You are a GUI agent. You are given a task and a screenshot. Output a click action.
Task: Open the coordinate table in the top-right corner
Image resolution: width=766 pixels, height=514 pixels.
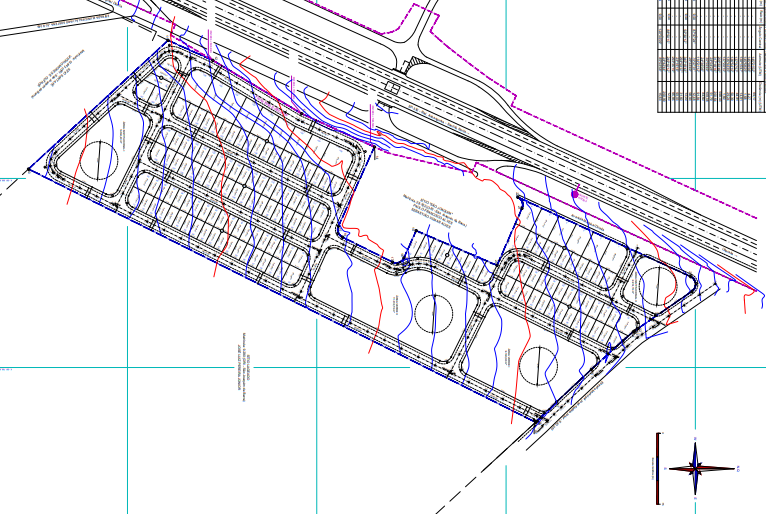(711, 55)
